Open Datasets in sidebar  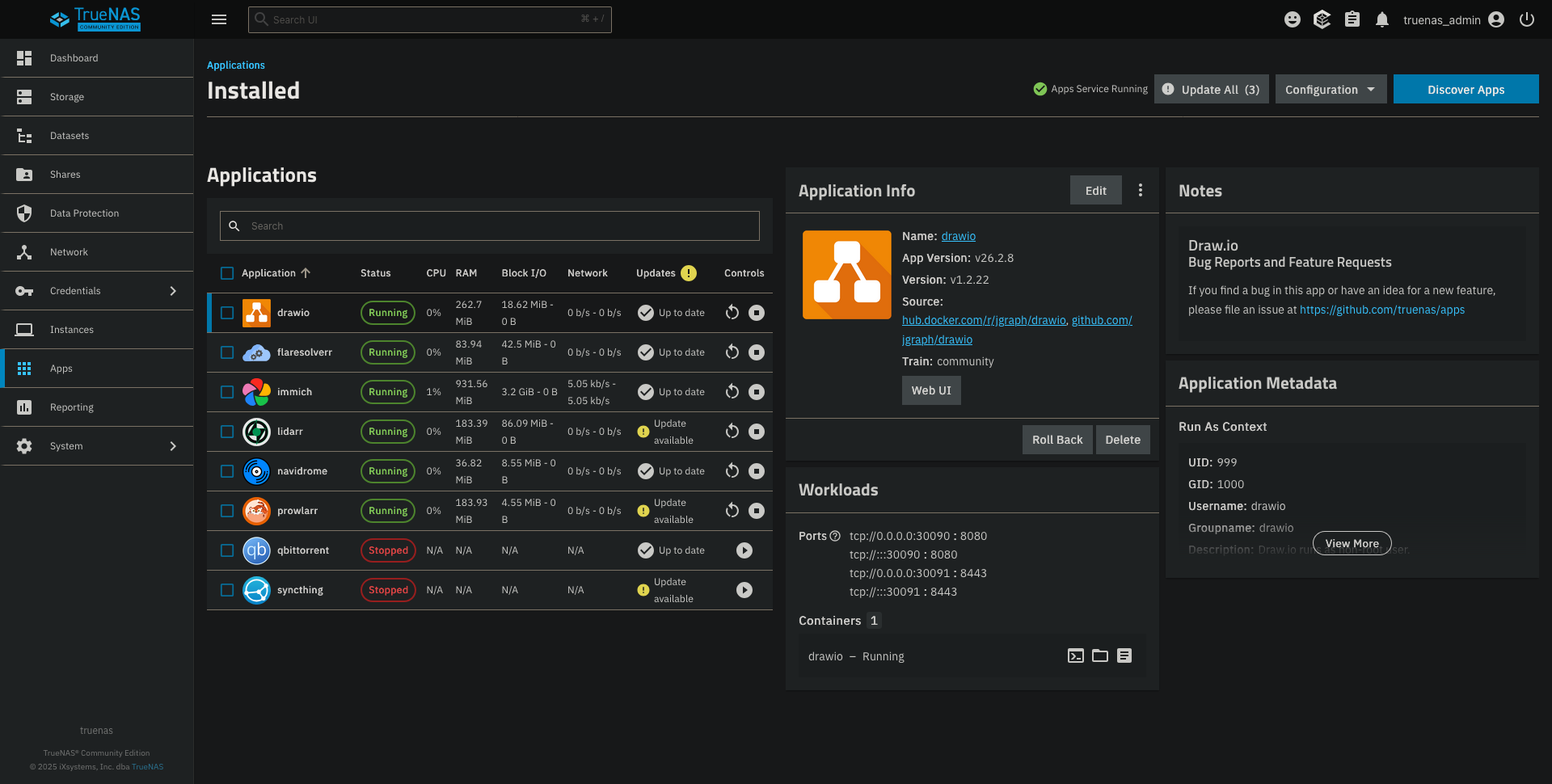[97, 136]
